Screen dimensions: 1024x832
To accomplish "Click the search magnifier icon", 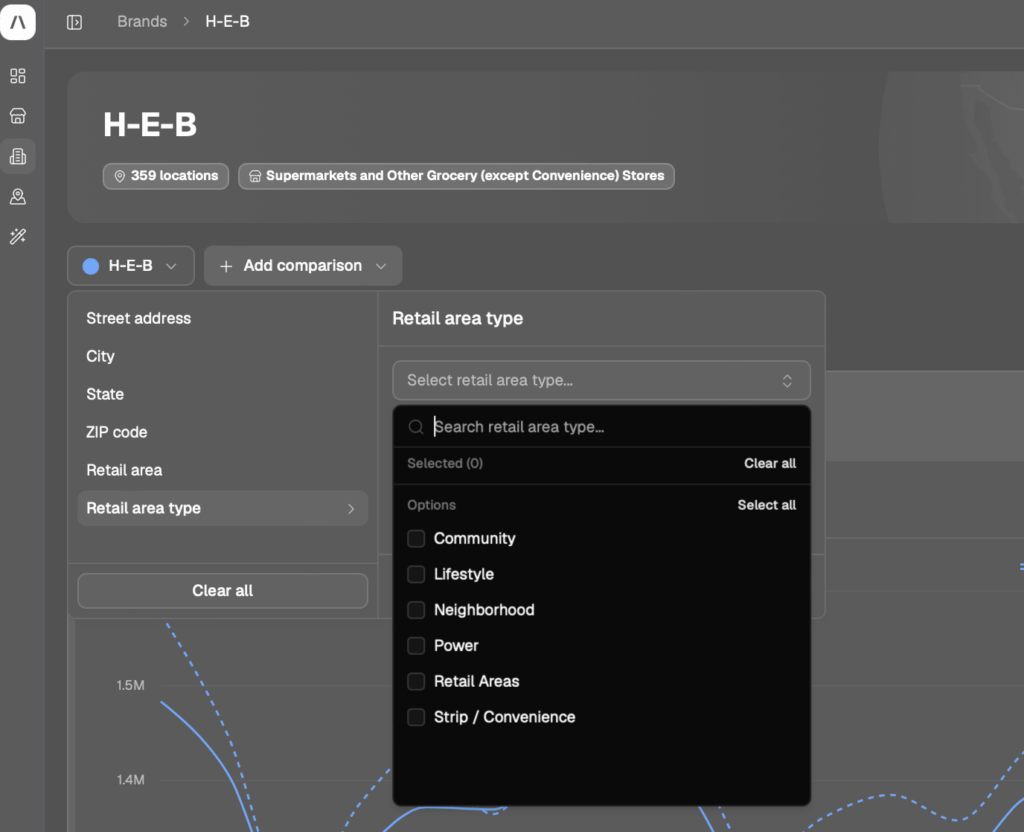I will tap(416, 427).
